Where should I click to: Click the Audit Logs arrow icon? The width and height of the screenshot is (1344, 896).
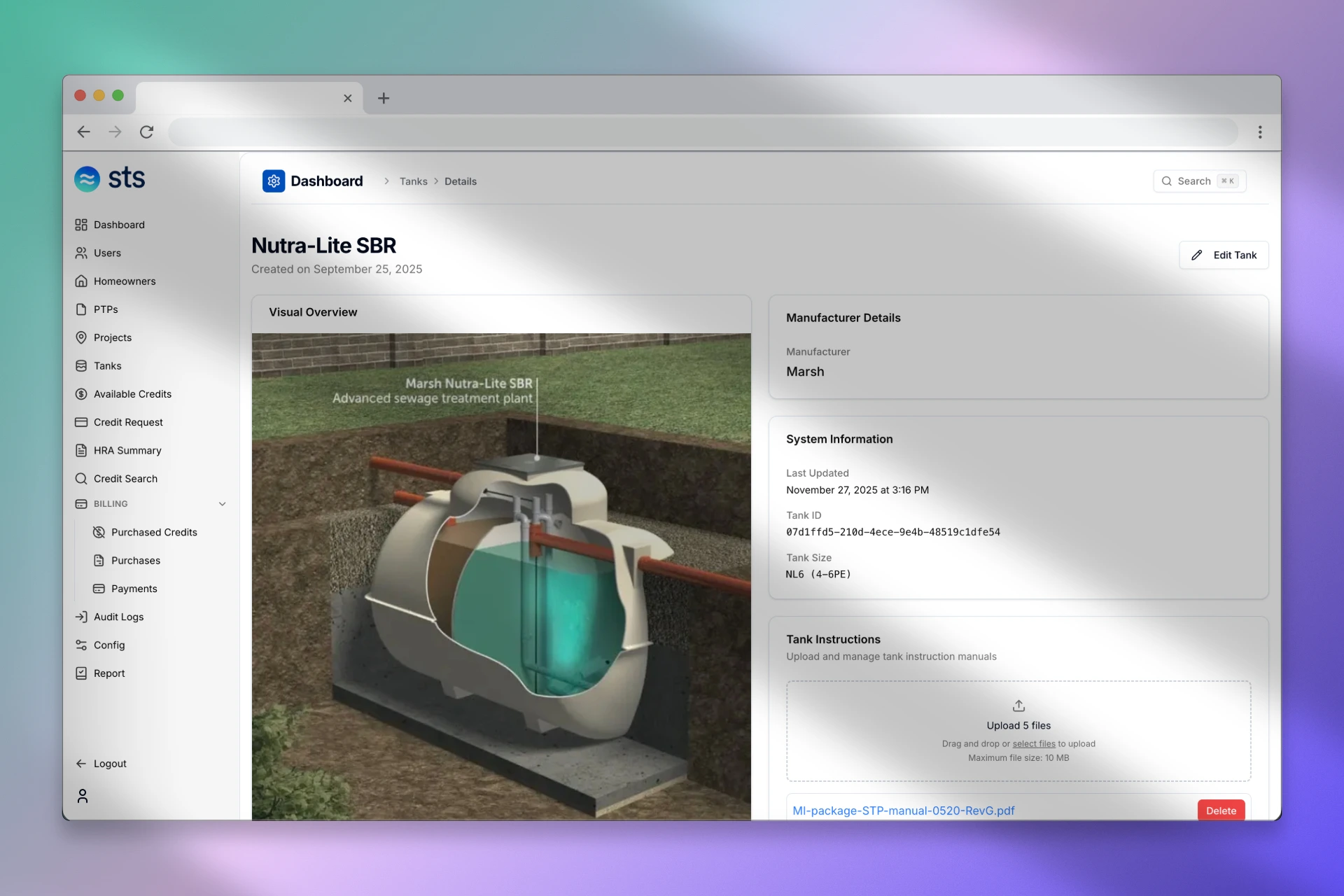pyautogui.click(x=81, y=617)
